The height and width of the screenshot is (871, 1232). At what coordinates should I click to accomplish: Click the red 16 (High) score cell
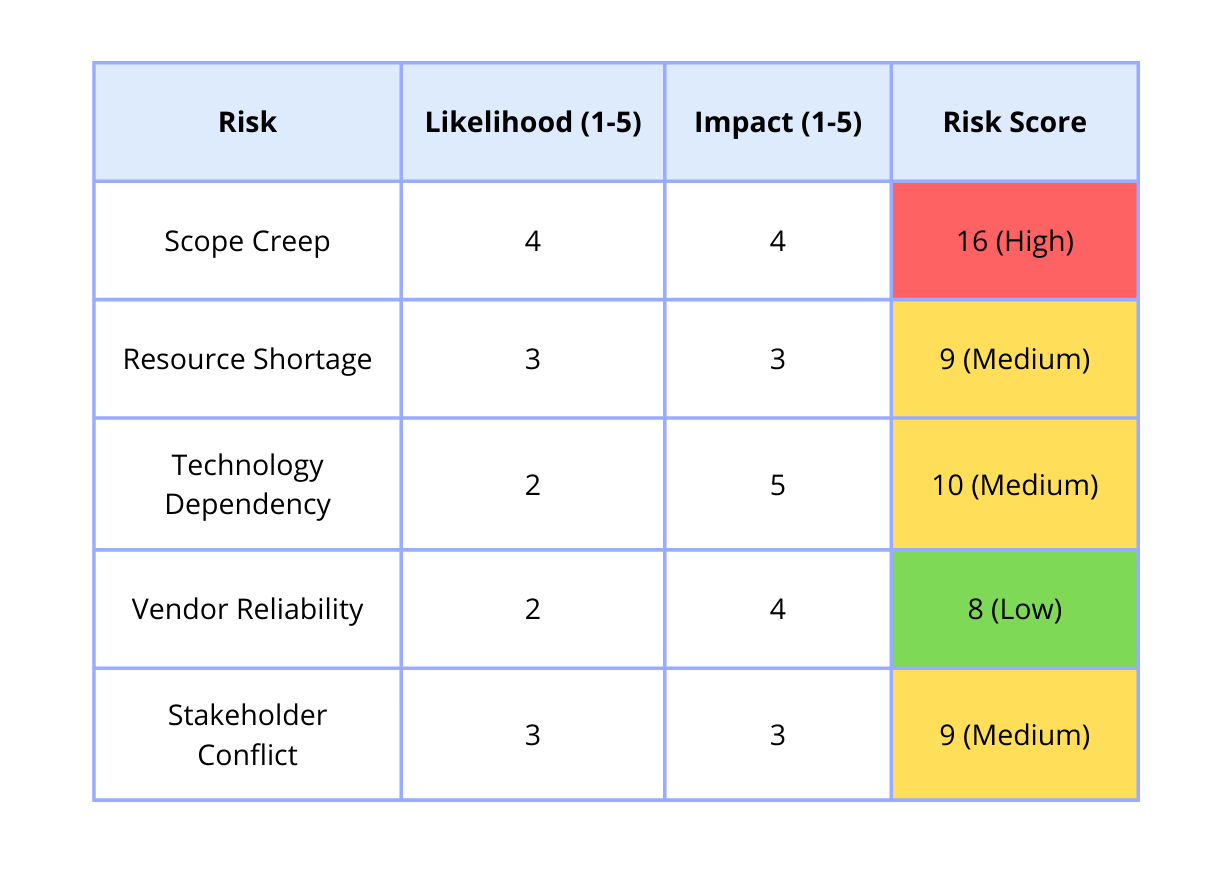[1014, 241]
